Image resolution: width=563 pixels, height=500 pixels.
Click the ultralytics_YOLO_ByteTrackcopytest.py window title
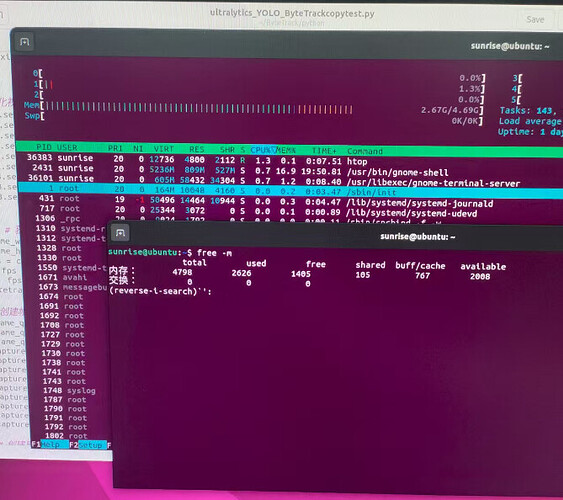point(292,13)
